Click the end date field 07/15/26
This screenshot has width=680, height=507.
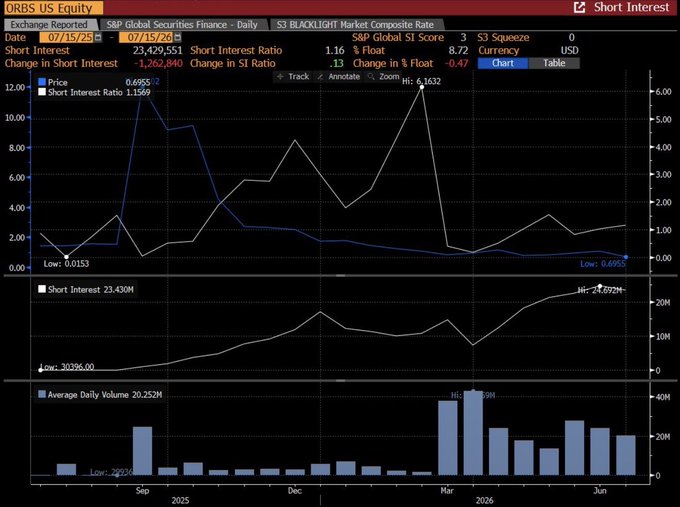pyautogui.click(x=146, y=37)
